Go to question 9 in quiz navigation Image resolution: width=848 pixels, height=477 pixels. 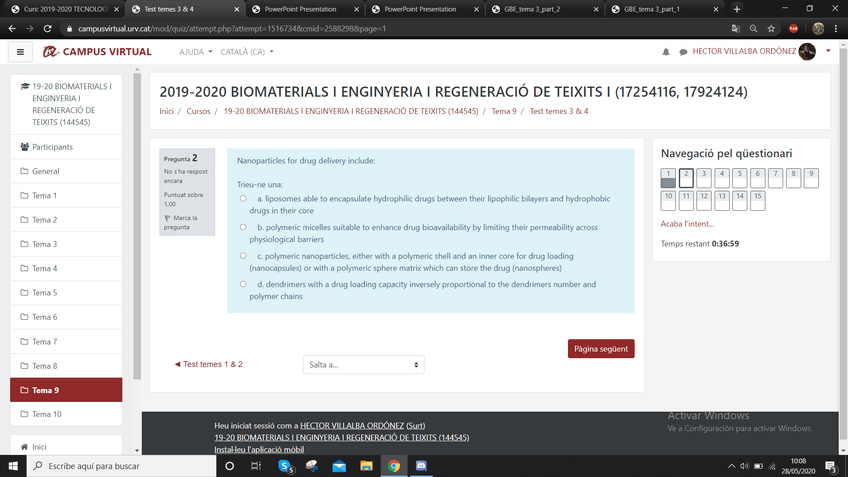tap(811, 177)
